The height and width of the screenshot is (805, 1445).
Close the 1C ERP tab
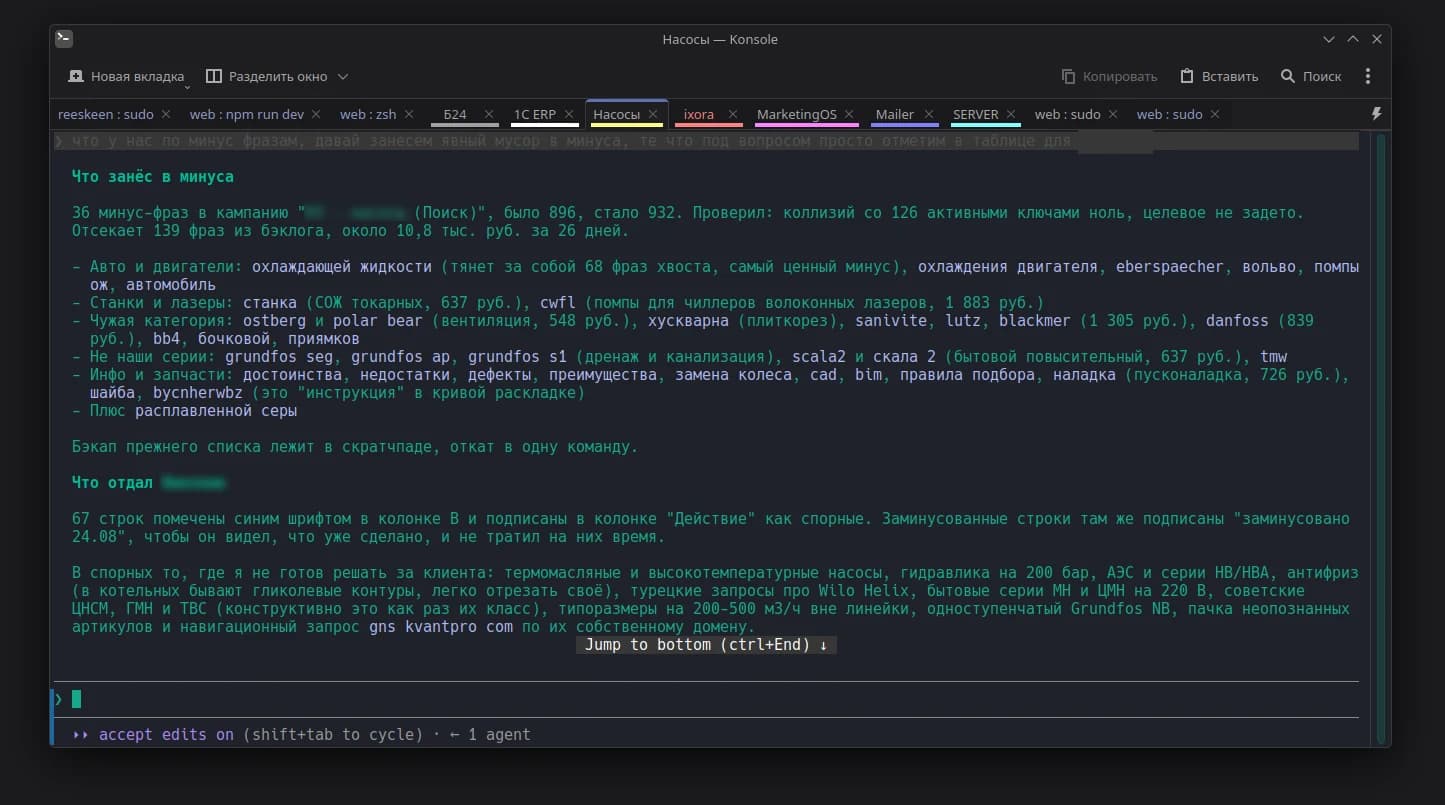[x=571, y=114]
